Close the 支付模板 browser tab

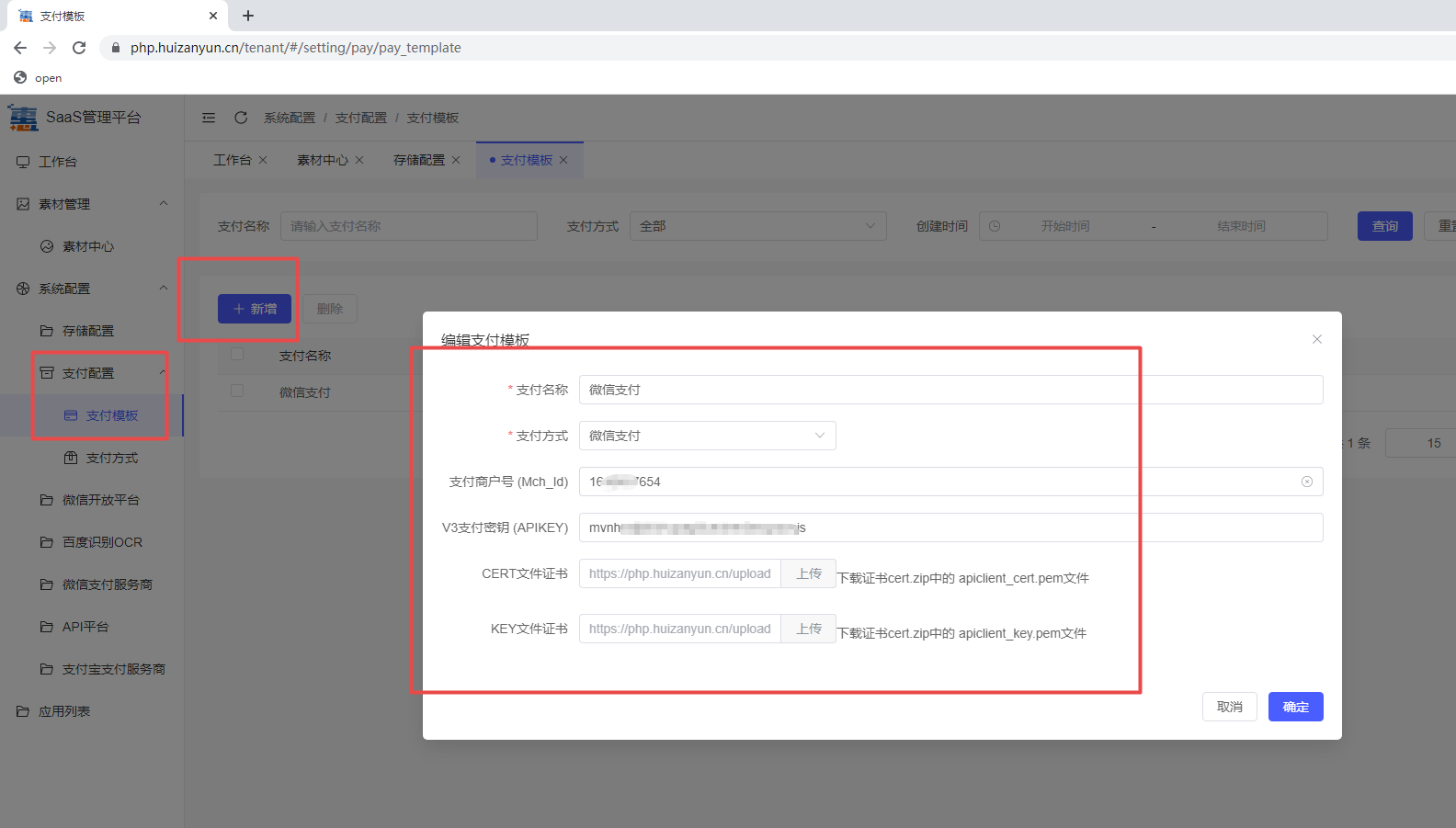point(213,16)
